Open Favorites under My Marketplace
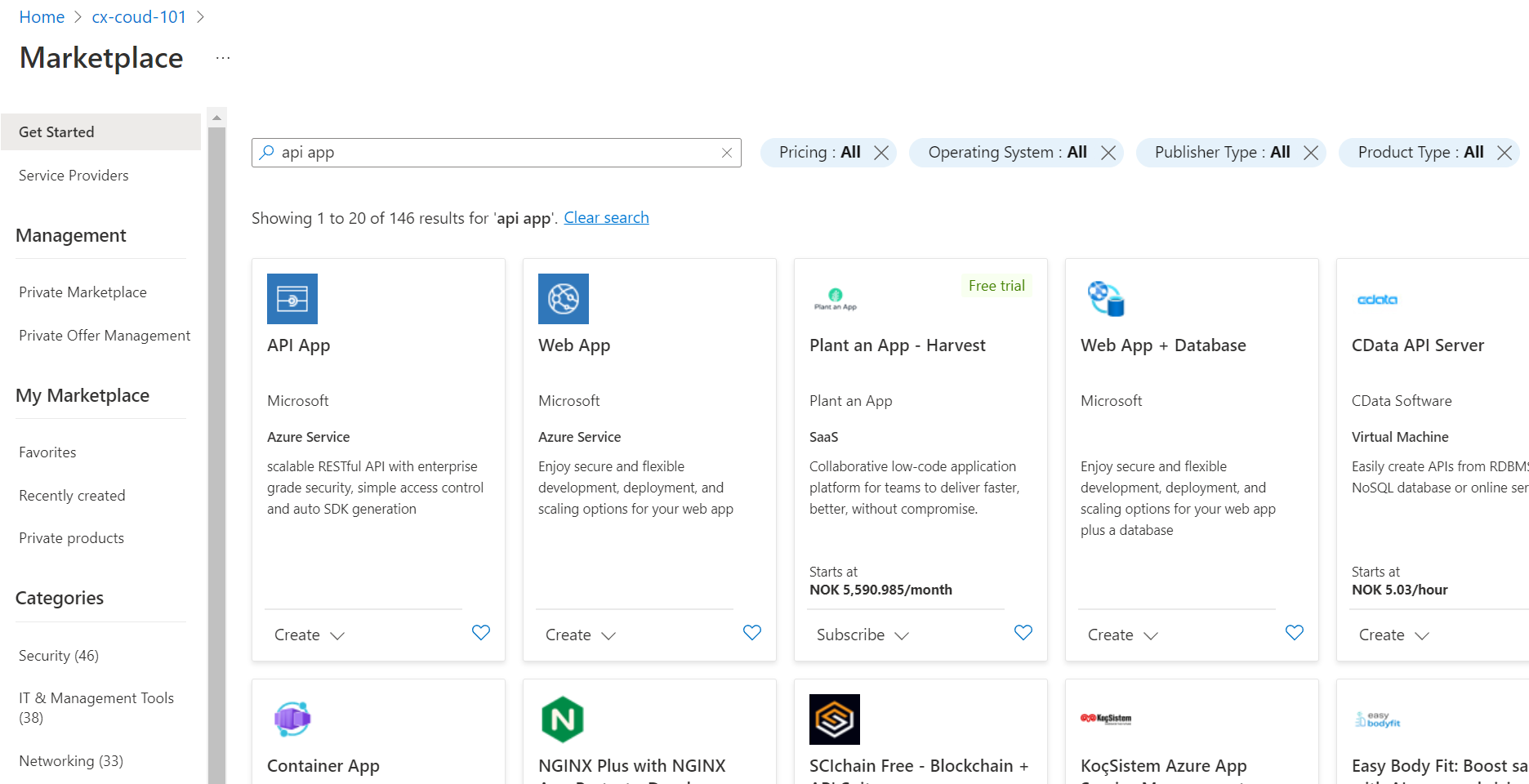 click(x=47, y=452)
